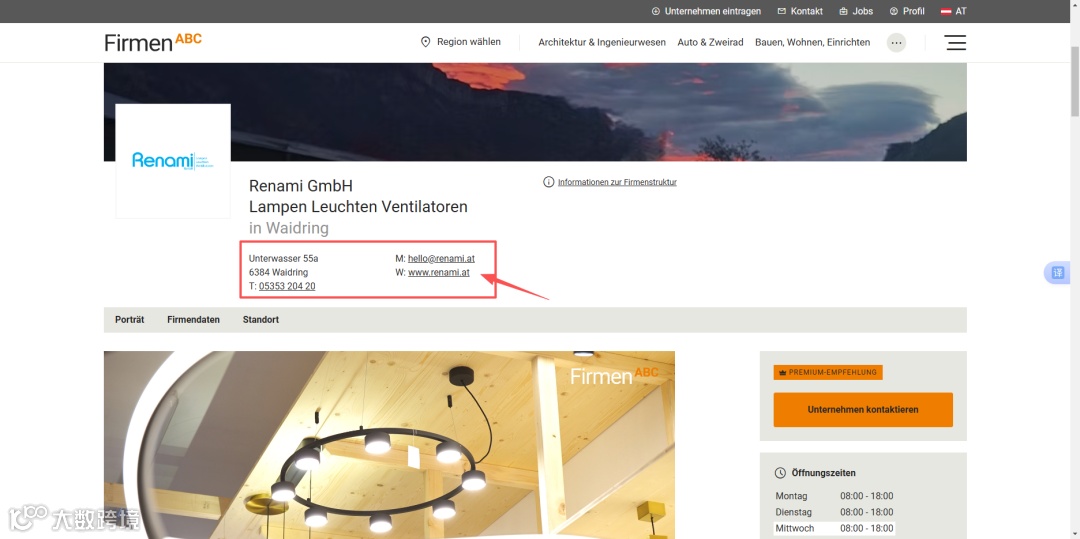Click the mountain sunset banner image
The height and width of the screenshot is (539, 1080).
(535, 112)
